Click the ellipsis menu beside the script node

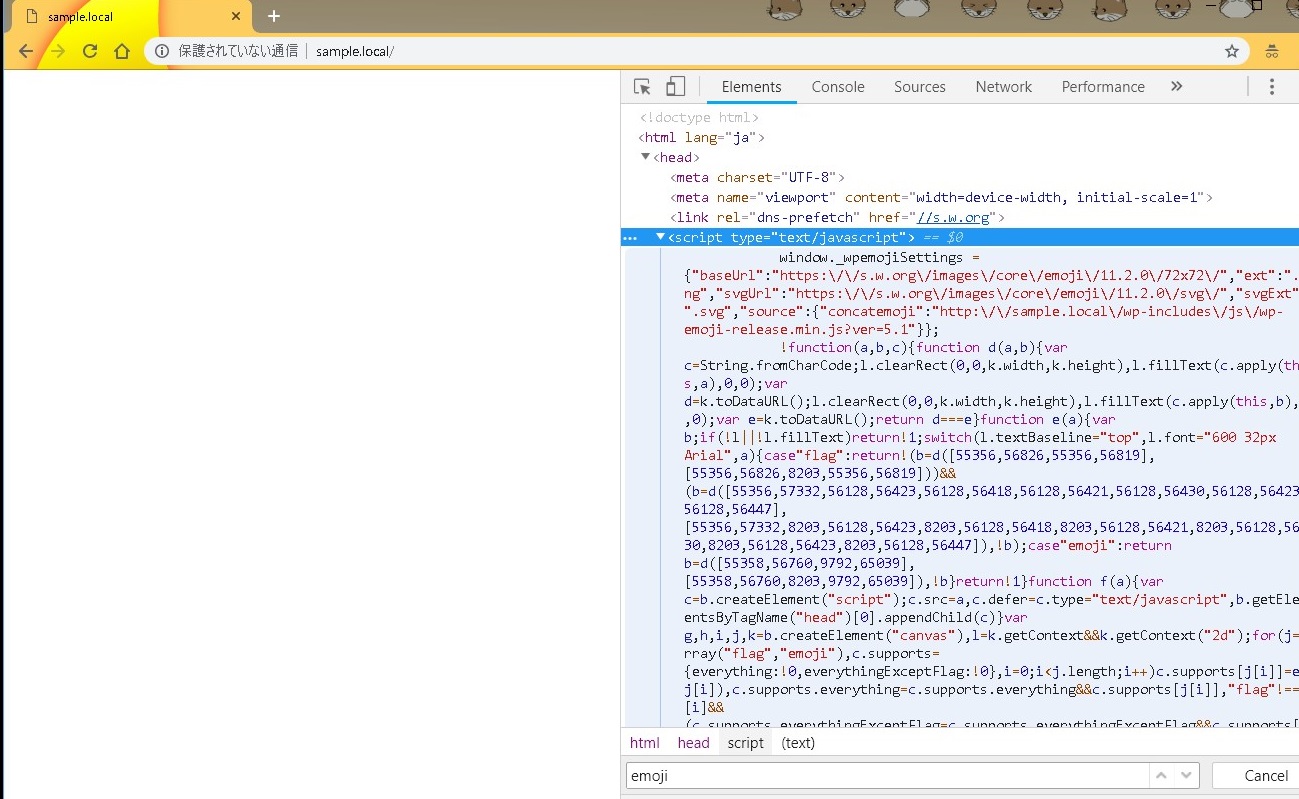pos(630,238)
